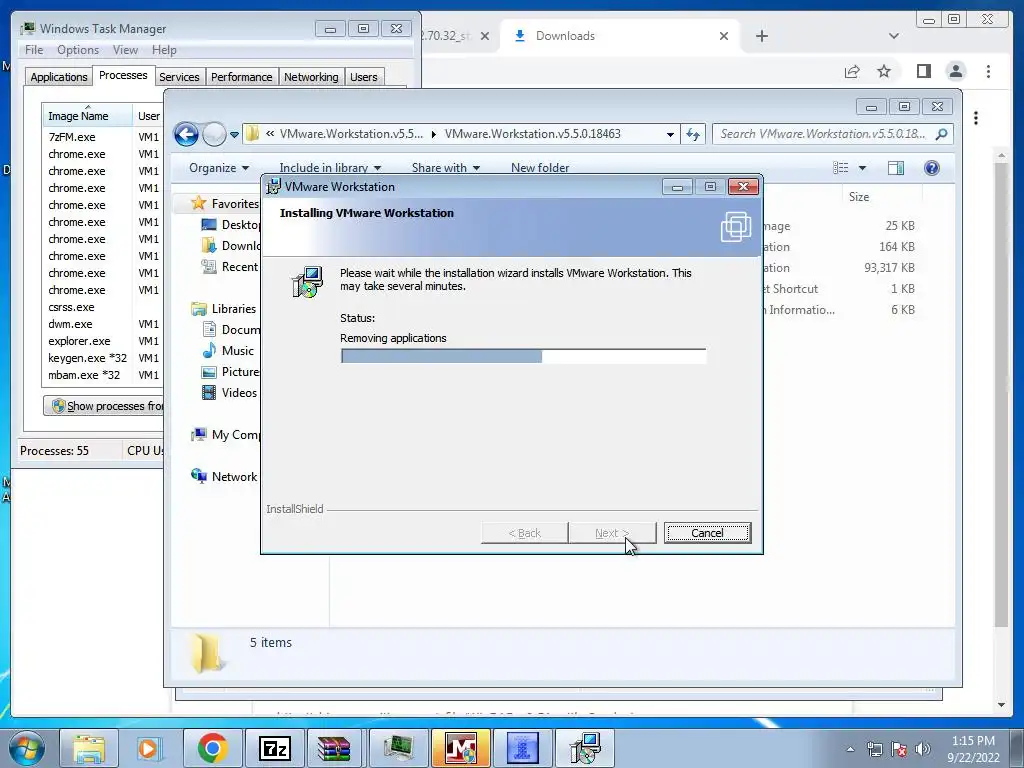Open Chrome tab search chevron
The height and width of the screenshot is (768, 1024).
[x=893, y=36]
